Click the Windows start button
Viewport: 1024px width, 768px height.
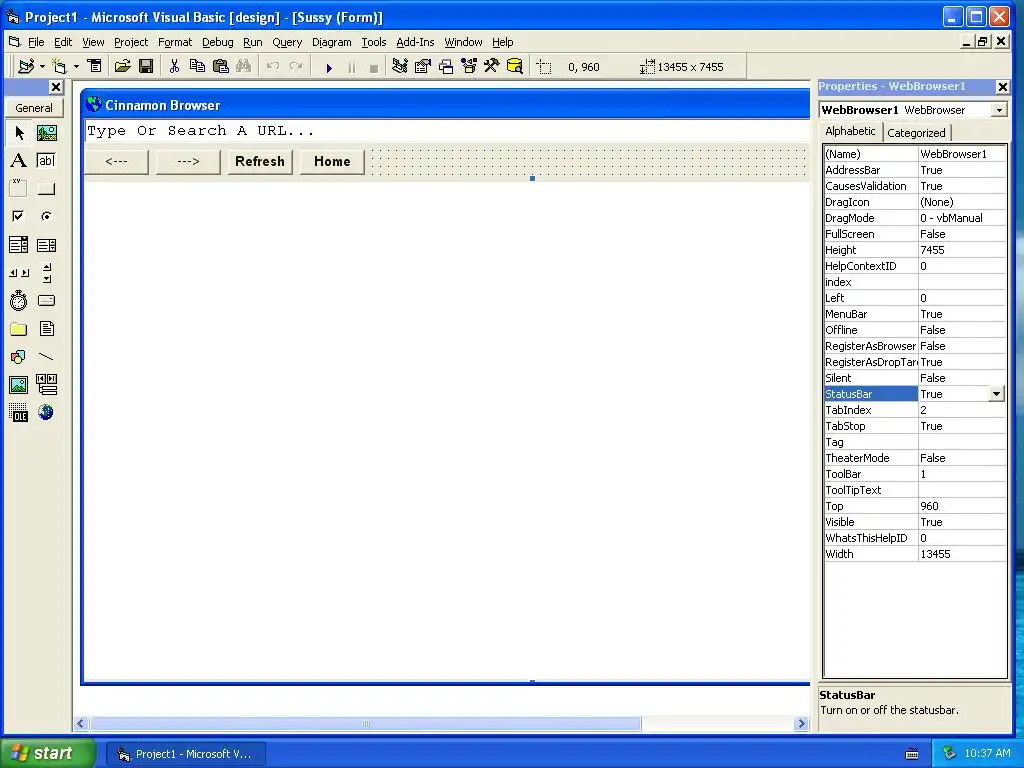(x=48, y=754)
